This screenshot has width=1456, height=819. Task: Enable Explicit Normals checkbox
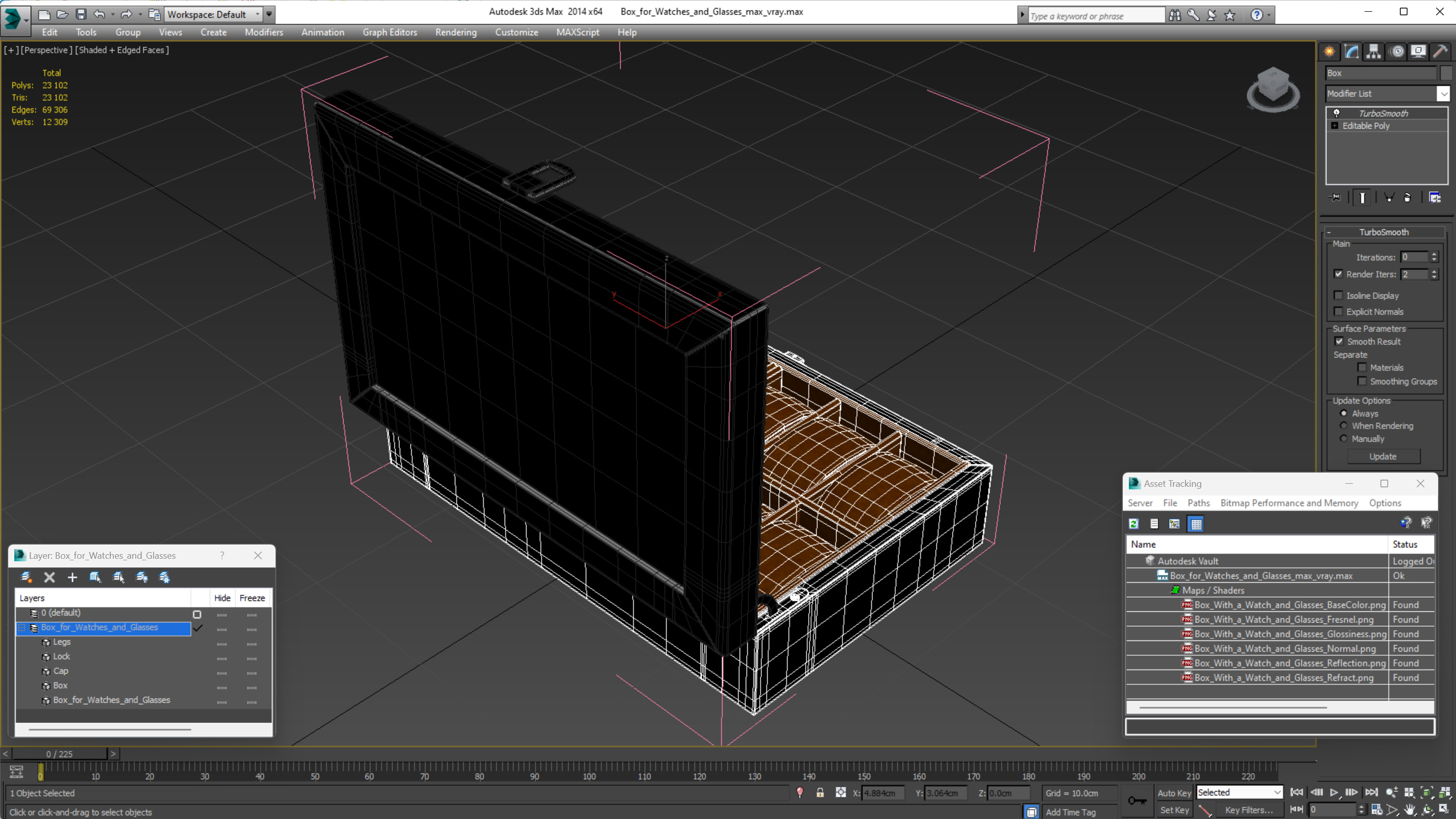1338,311
